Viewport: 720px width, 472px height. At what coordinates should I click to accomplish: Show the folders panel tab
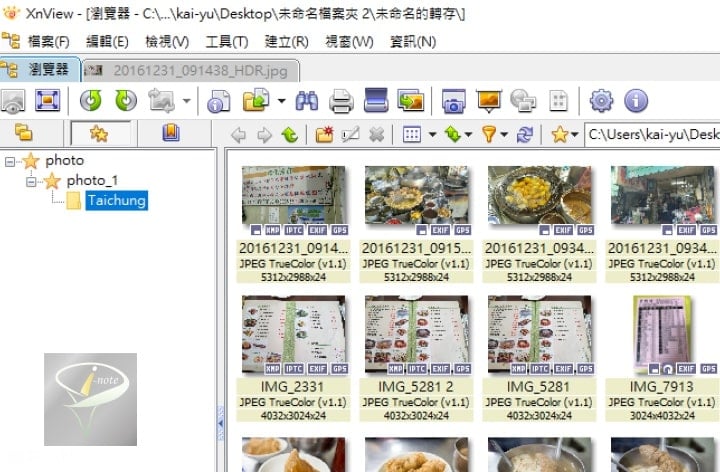click(x=23, y=133)
